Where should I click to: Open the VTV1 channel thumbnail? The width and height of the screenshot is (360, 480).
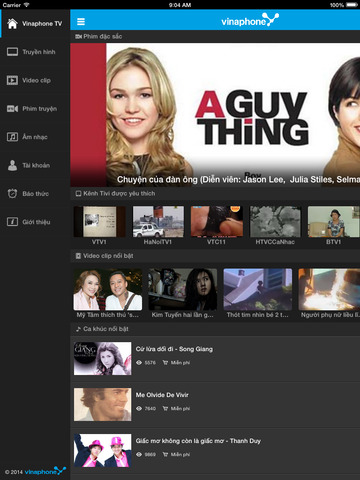[100, 221]
